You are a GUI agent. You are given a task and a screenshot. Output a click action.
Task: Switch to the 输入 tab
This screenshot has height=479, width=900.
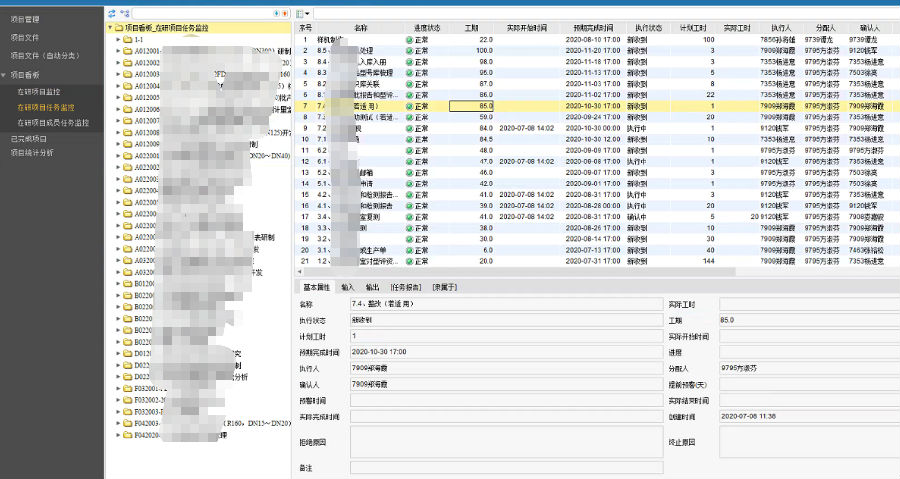(x=347, y=287)
